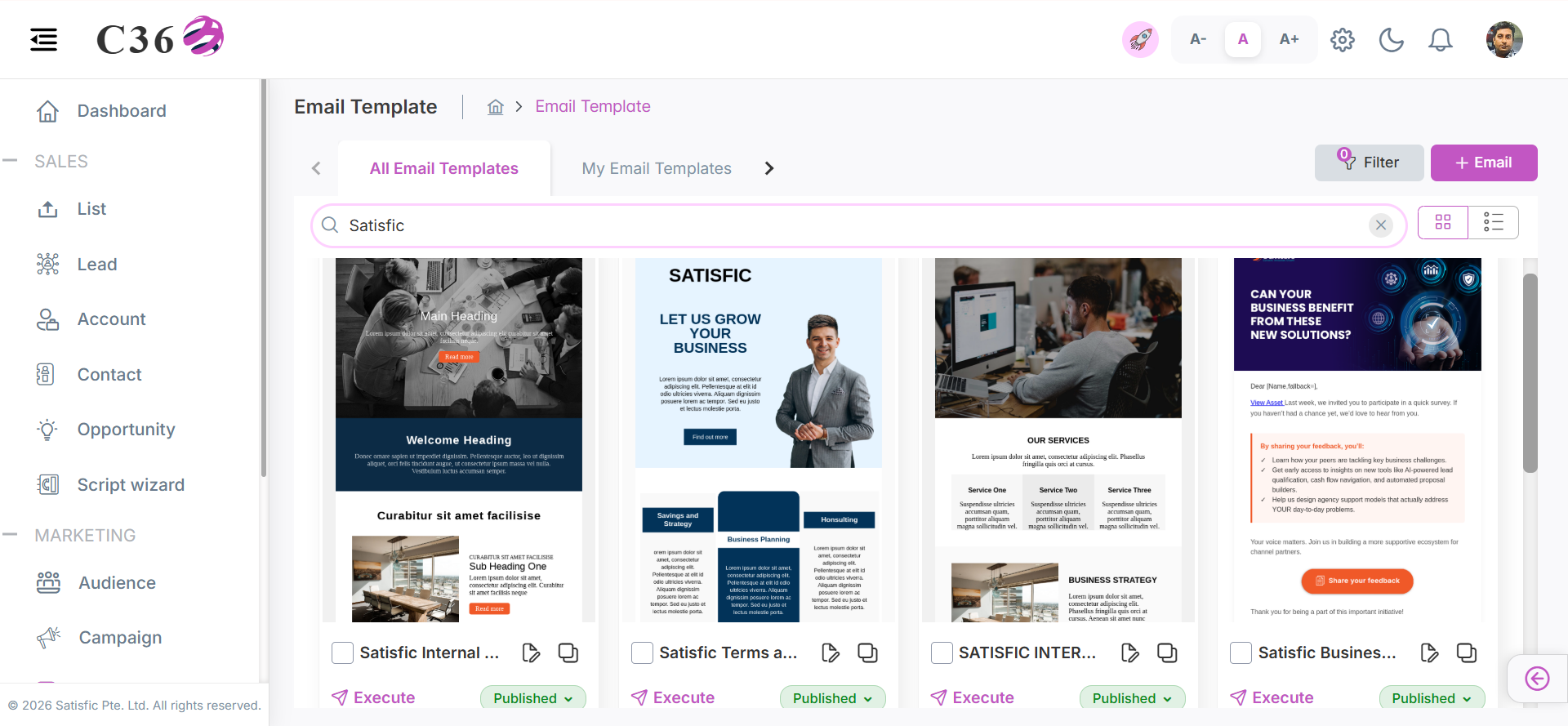The height and width of the screenshot is (726, 1568).
Task: Click the C36 logo
Action: click(x=160, y=38)
